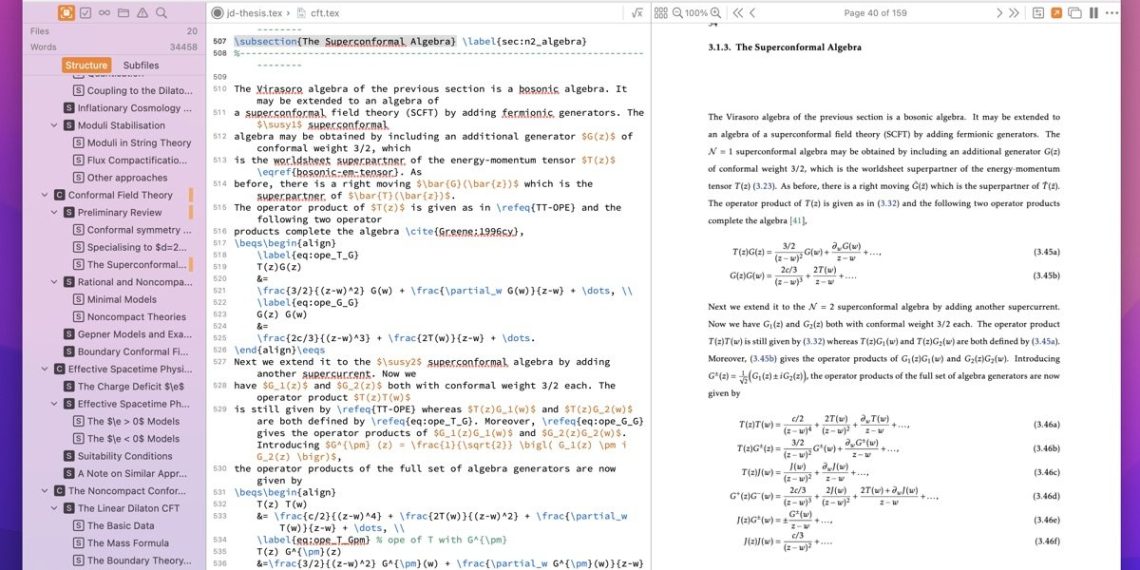Select Minimal Models in the outline

[x=121, y=299]
